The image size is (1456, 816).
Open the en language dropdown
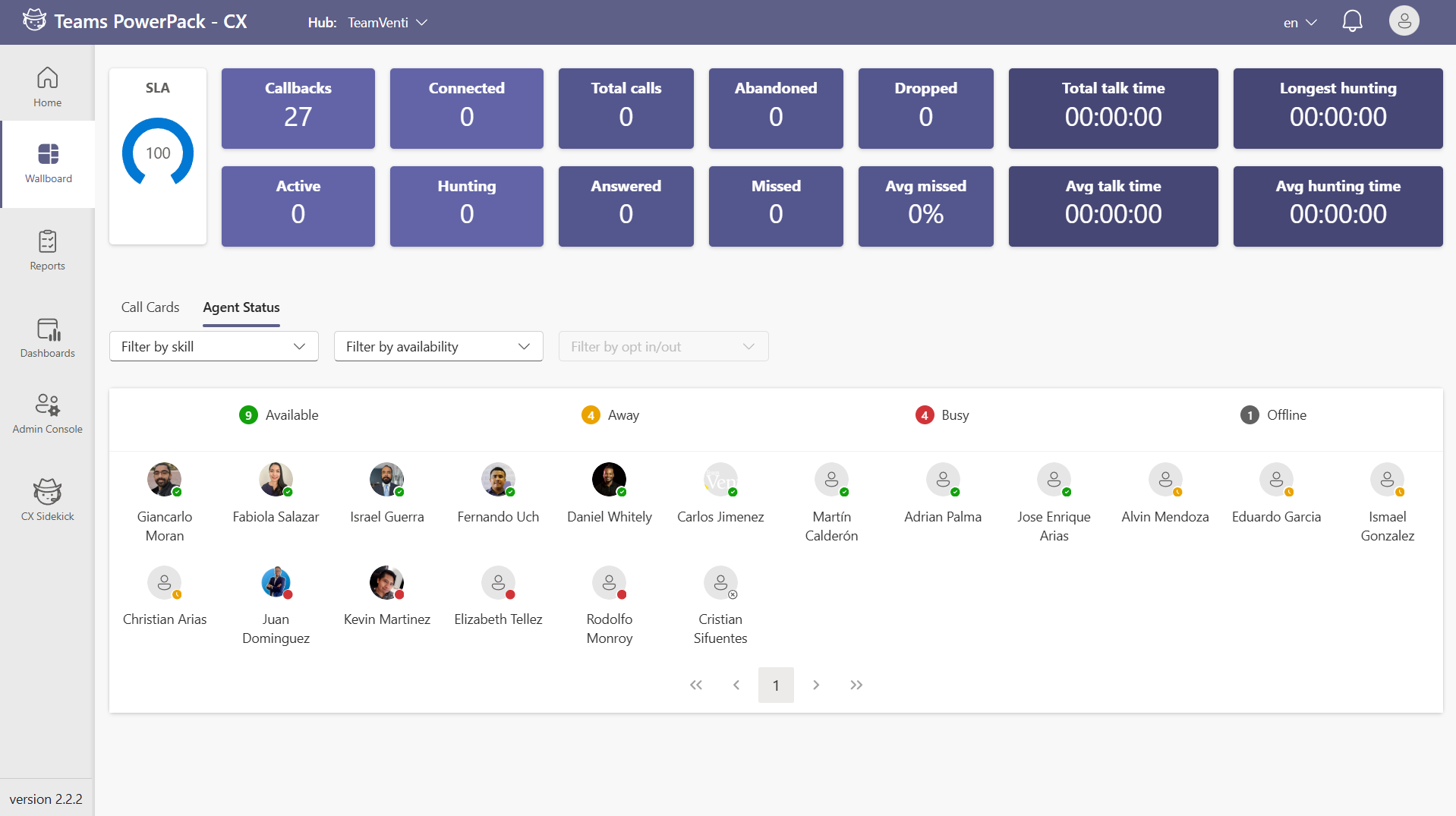pyautogui.click(x=1300, y=23)
